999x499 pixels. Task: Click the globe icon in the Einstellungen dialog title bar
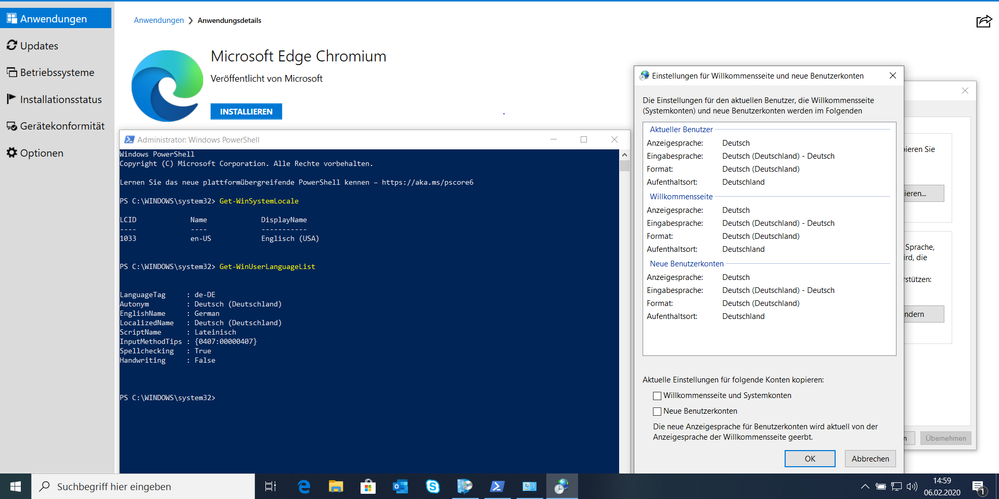[644, 75]
